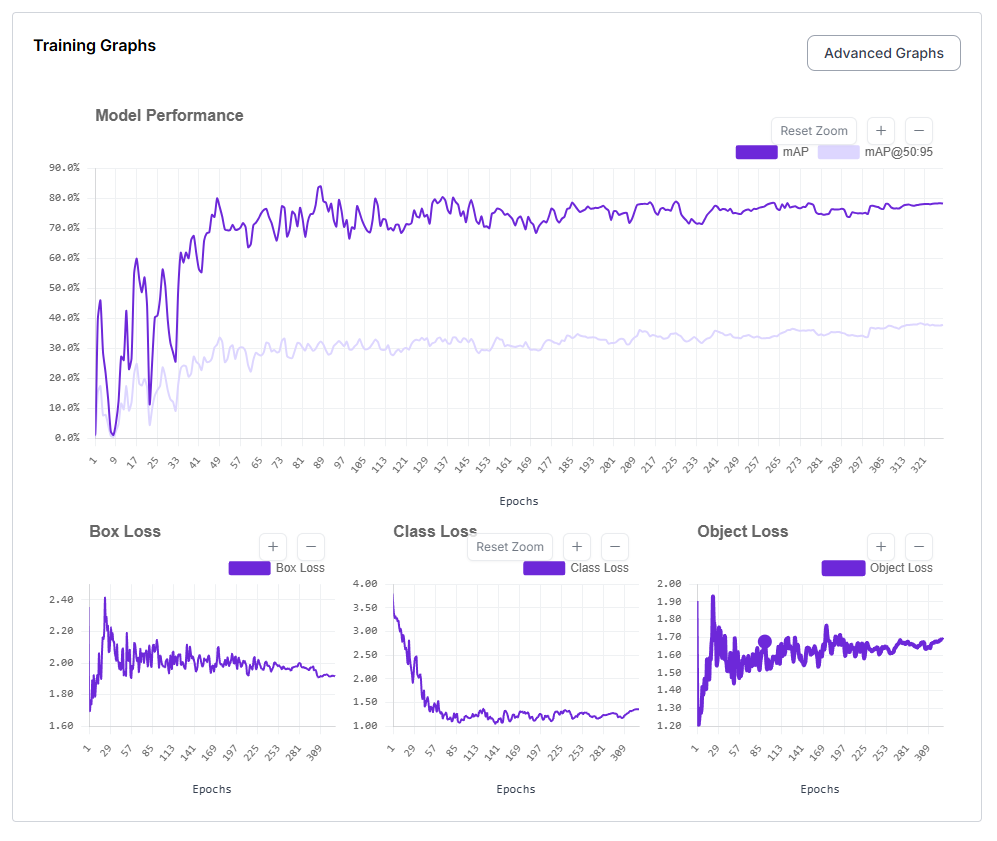Click the Object Loss chart title
This screenshot has width=997, height=841.
click(743, 531)
